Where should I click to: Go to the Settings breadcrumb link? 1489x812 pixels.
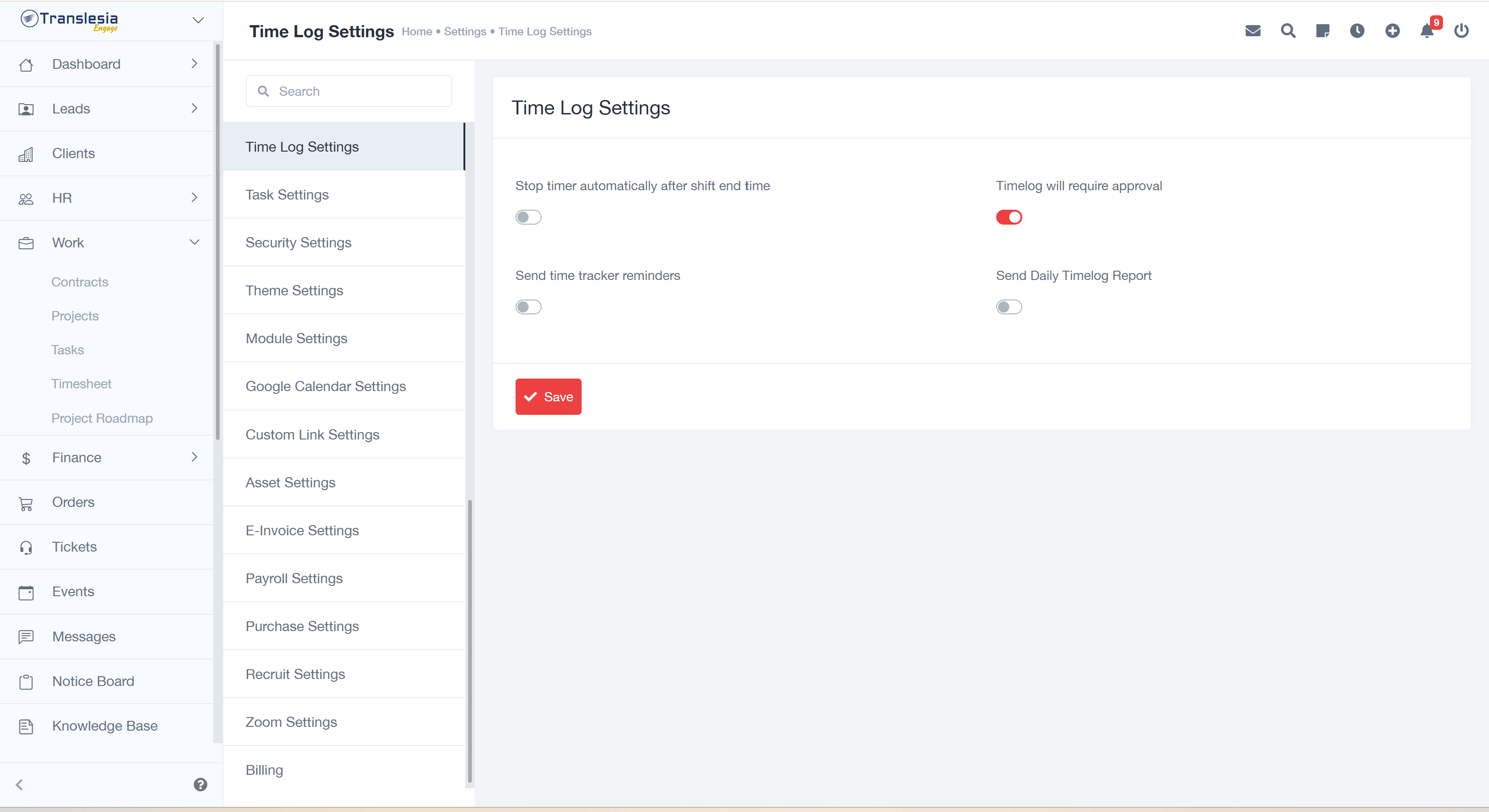click(x=465, y=32)
